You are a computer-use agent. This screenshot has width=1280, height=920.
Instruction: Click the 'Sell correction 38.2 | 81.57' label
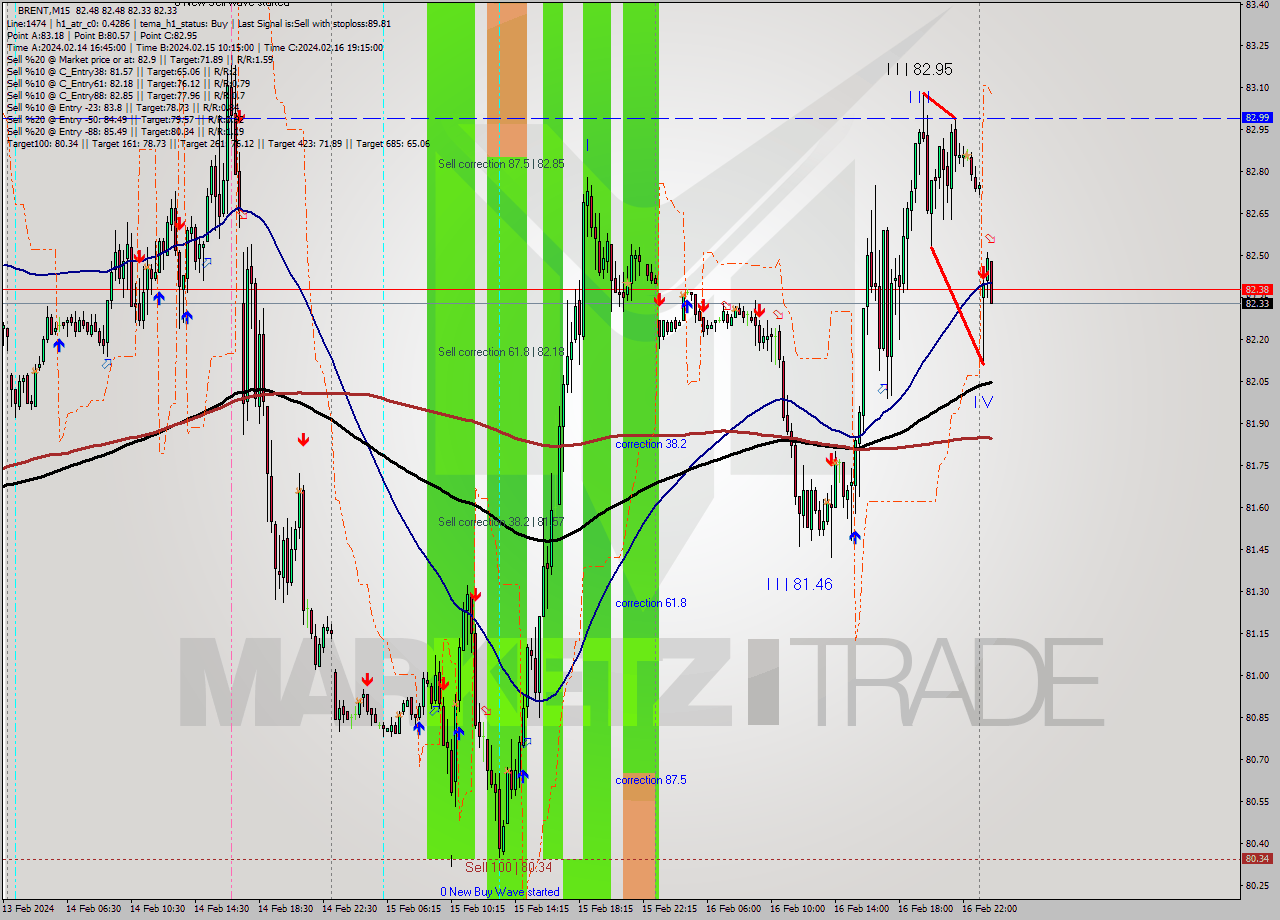(x=501, y=522)
